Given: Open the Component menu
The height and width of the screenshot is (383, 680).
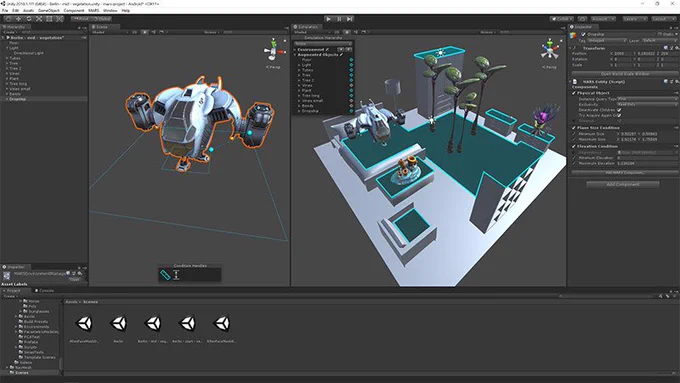Looking at the screenshot, I should [x=74, y=10].
